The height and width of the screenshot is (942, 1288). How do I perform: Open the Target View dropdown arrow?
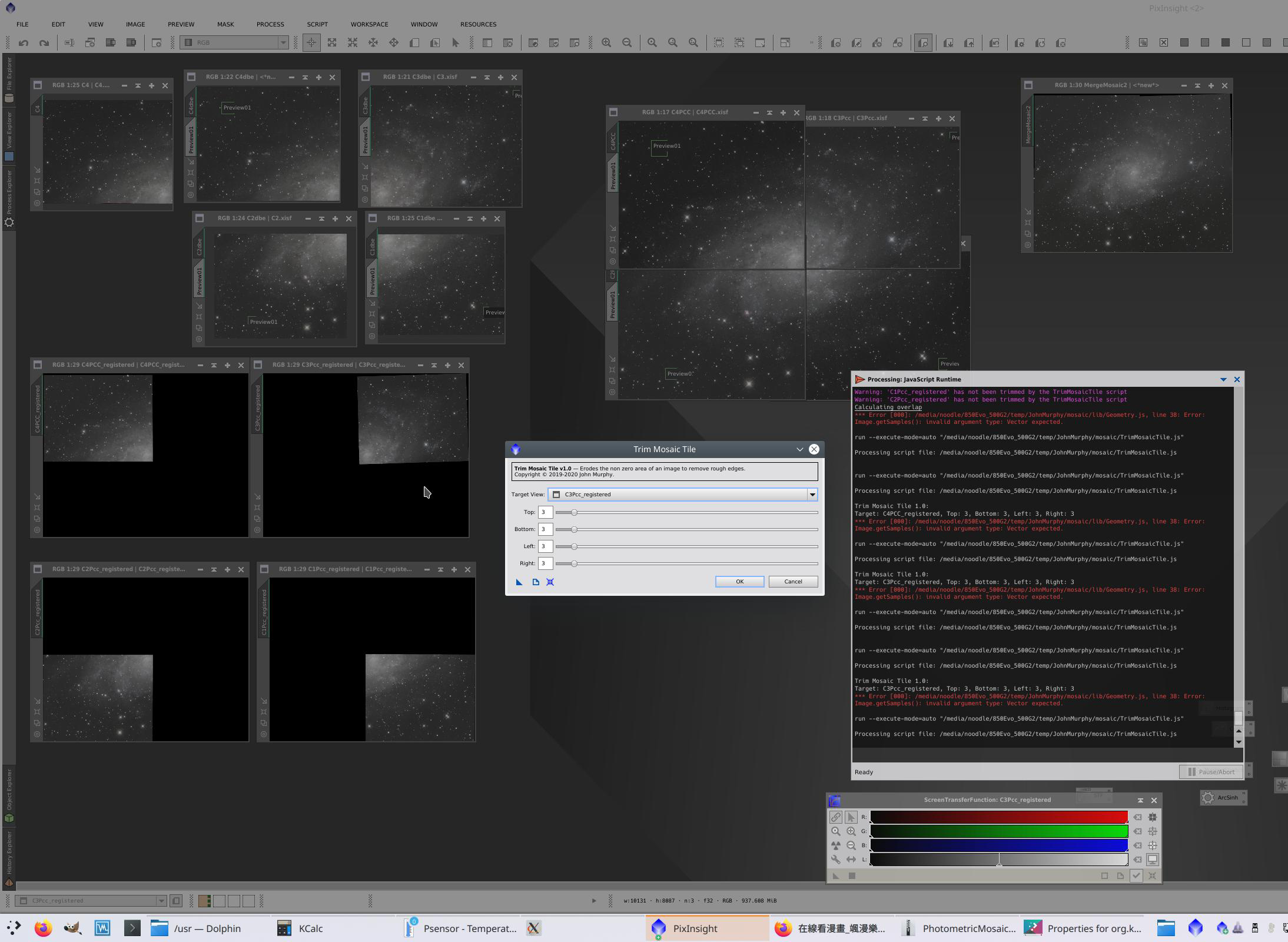(812, 495)
